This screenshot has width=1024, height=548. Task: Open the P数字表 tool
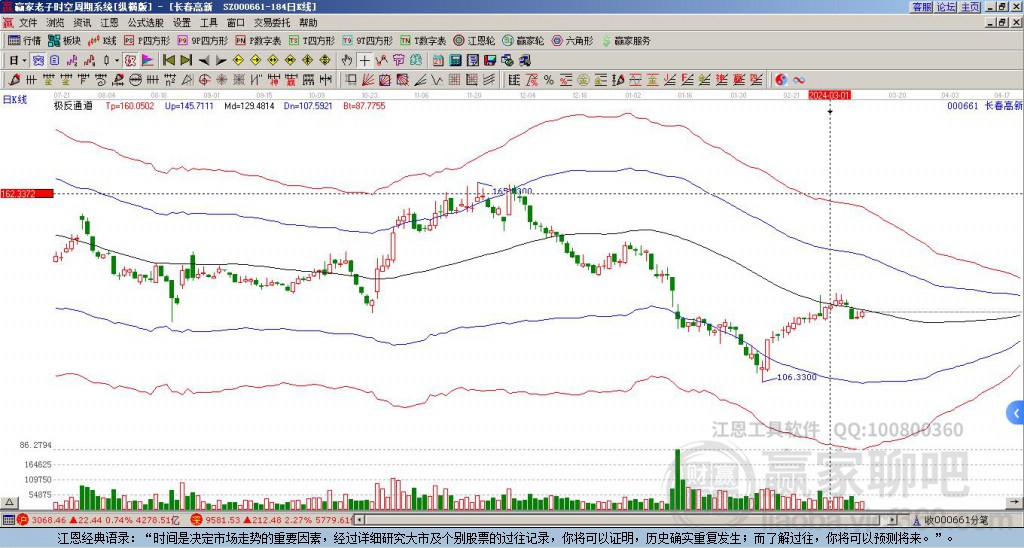[258, 40]
